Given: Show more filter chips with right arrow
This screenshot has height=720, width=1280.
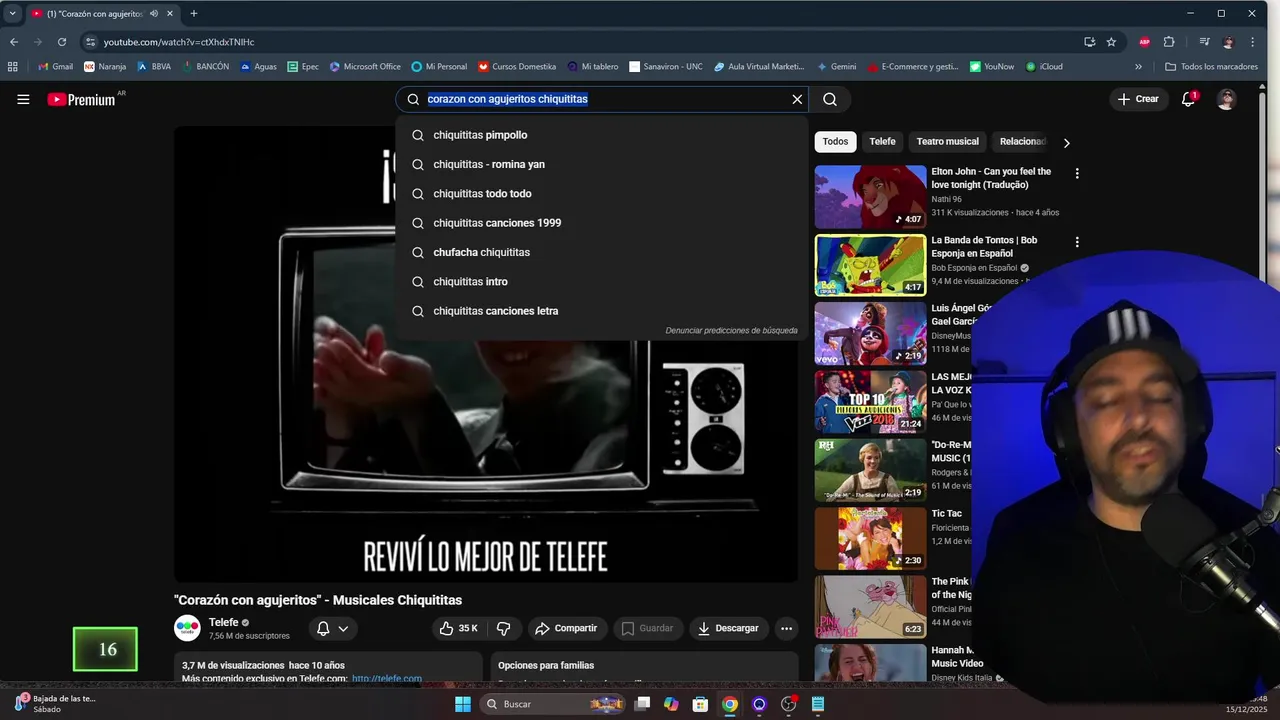Looking at the screenshot, I should coord(1066,143).
